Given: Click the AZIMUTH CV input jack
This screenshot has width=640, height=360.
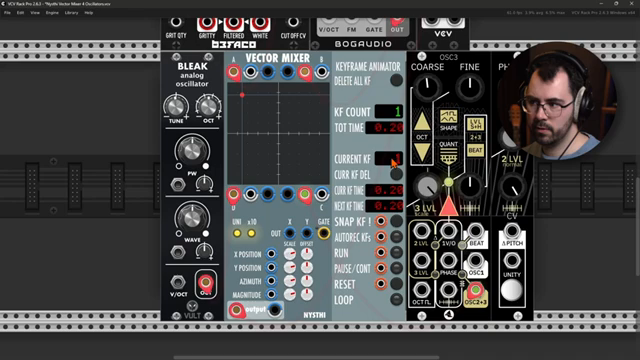Looking at the screenshot, I should click(x=271, y=281).
